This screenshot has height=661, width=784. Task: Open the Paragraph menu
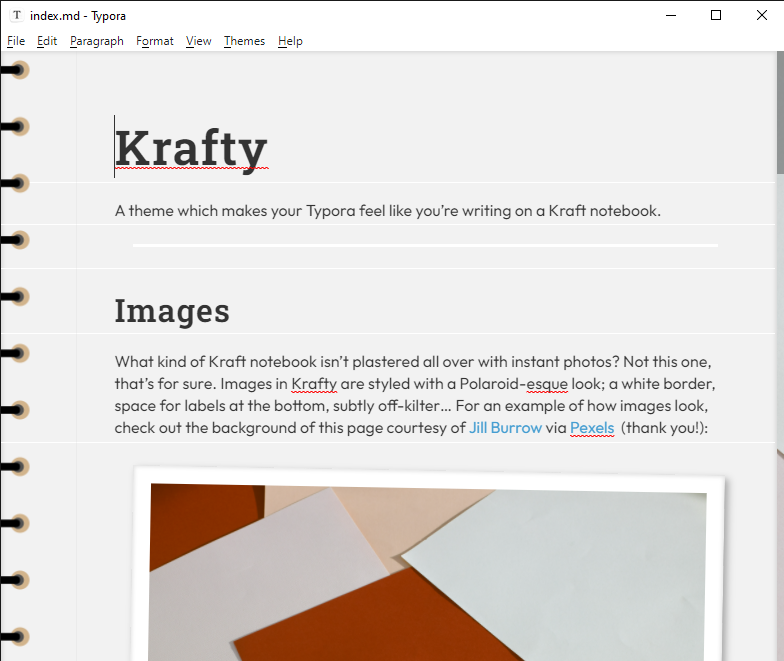coord(96,41)
